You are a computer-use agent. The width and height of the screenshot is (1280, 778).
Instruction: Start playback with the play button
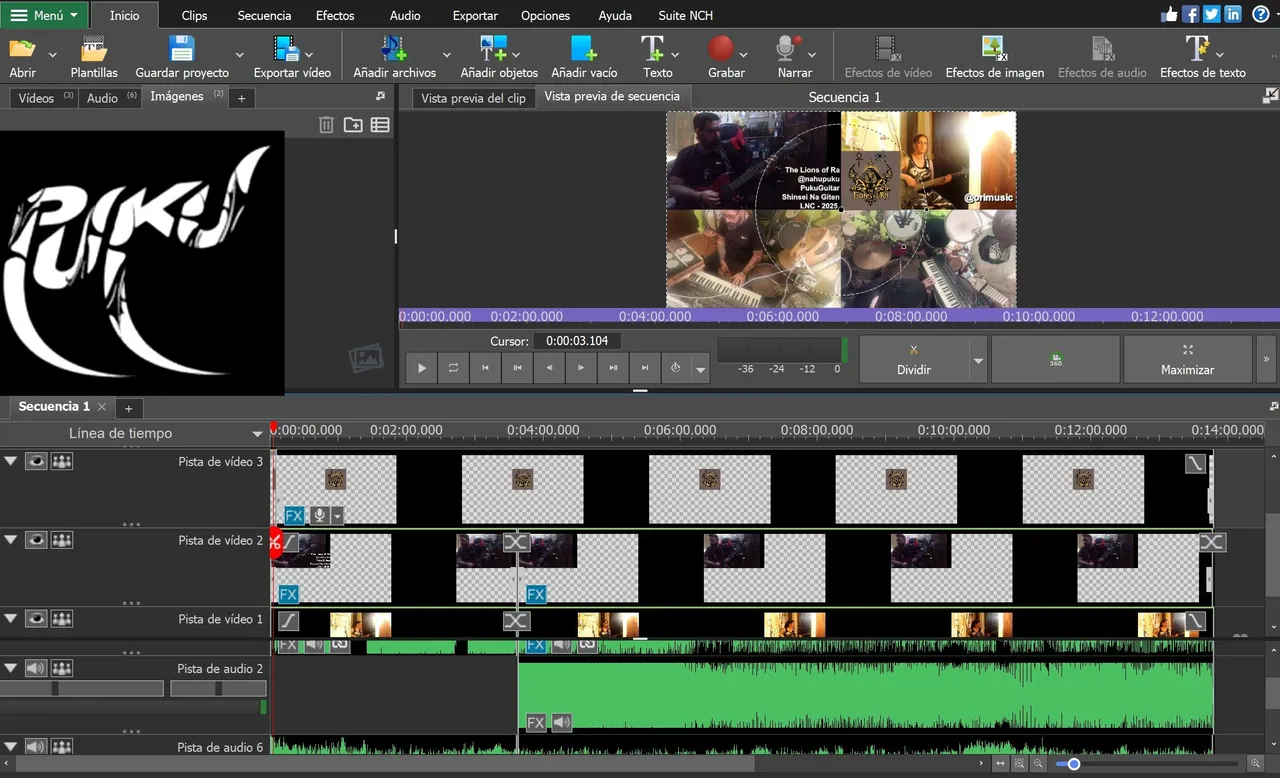pyautogui.click(x=421, y=368)
